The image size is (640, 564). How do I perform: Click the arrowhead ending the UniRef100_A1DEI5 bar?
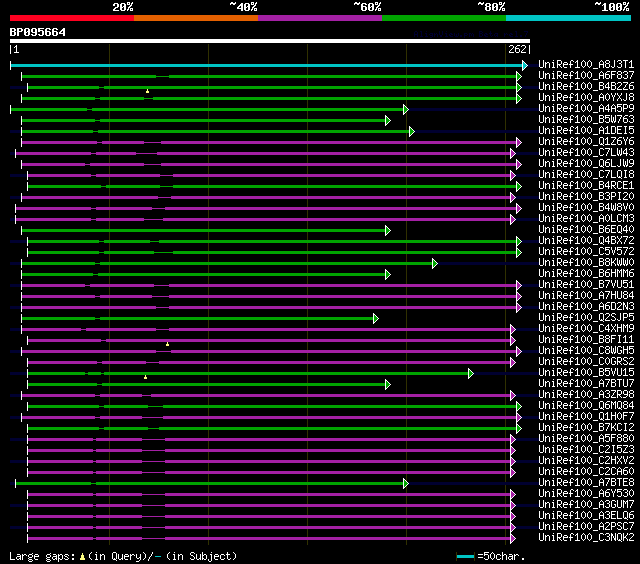[412, 131]
